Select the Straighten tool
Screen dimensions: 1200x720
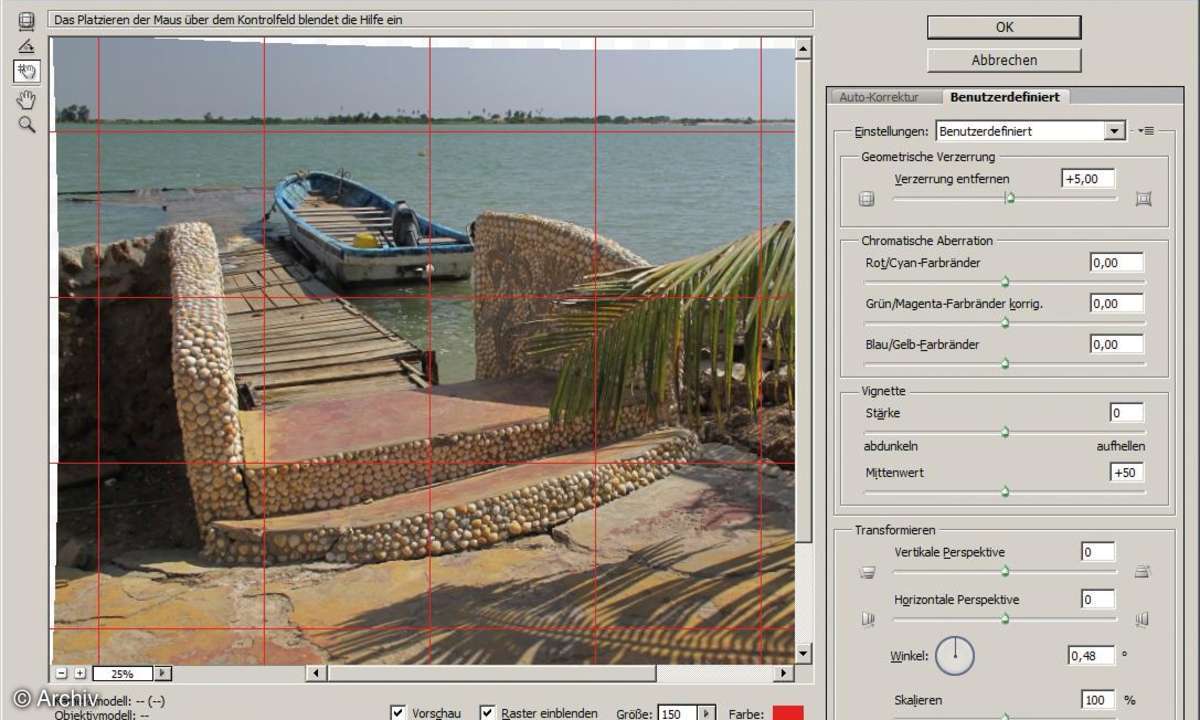pos(27,46)
